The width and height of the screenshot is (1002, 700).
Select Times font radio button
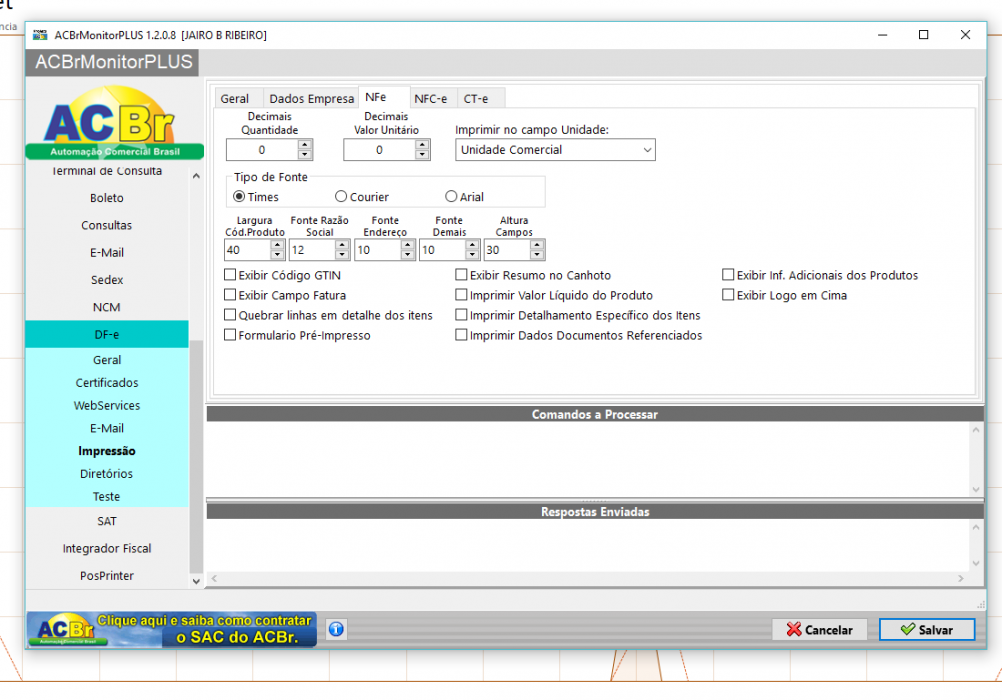click(x=239, y=196)
